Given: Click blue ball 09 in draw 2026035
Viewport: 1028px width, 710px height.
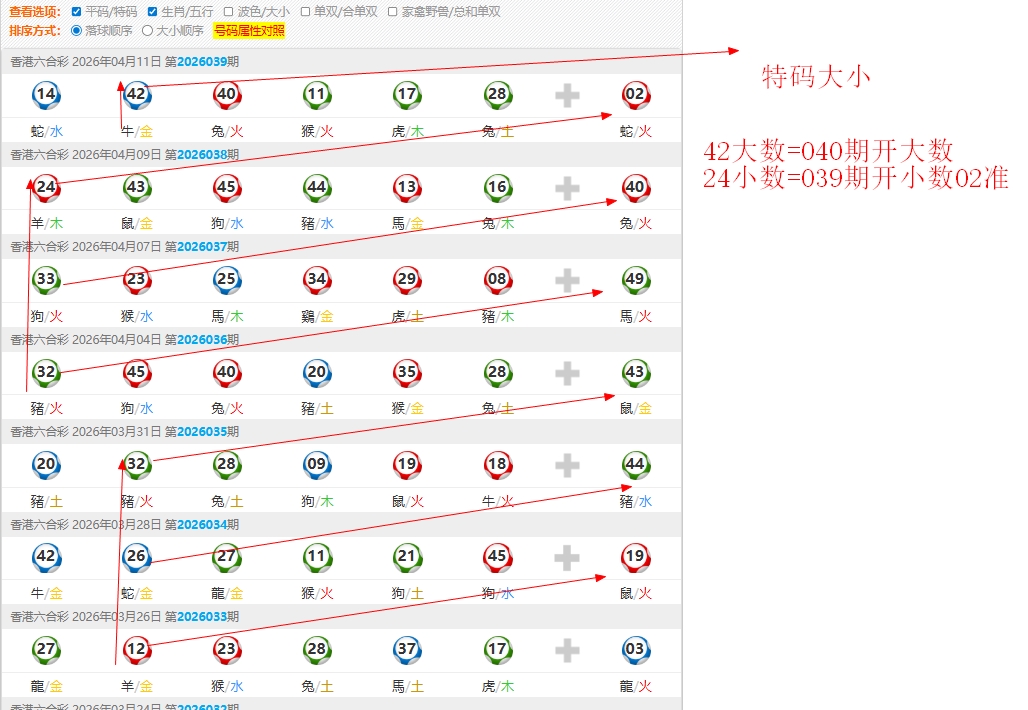Looking at the screenshot, I should (317, 465).
